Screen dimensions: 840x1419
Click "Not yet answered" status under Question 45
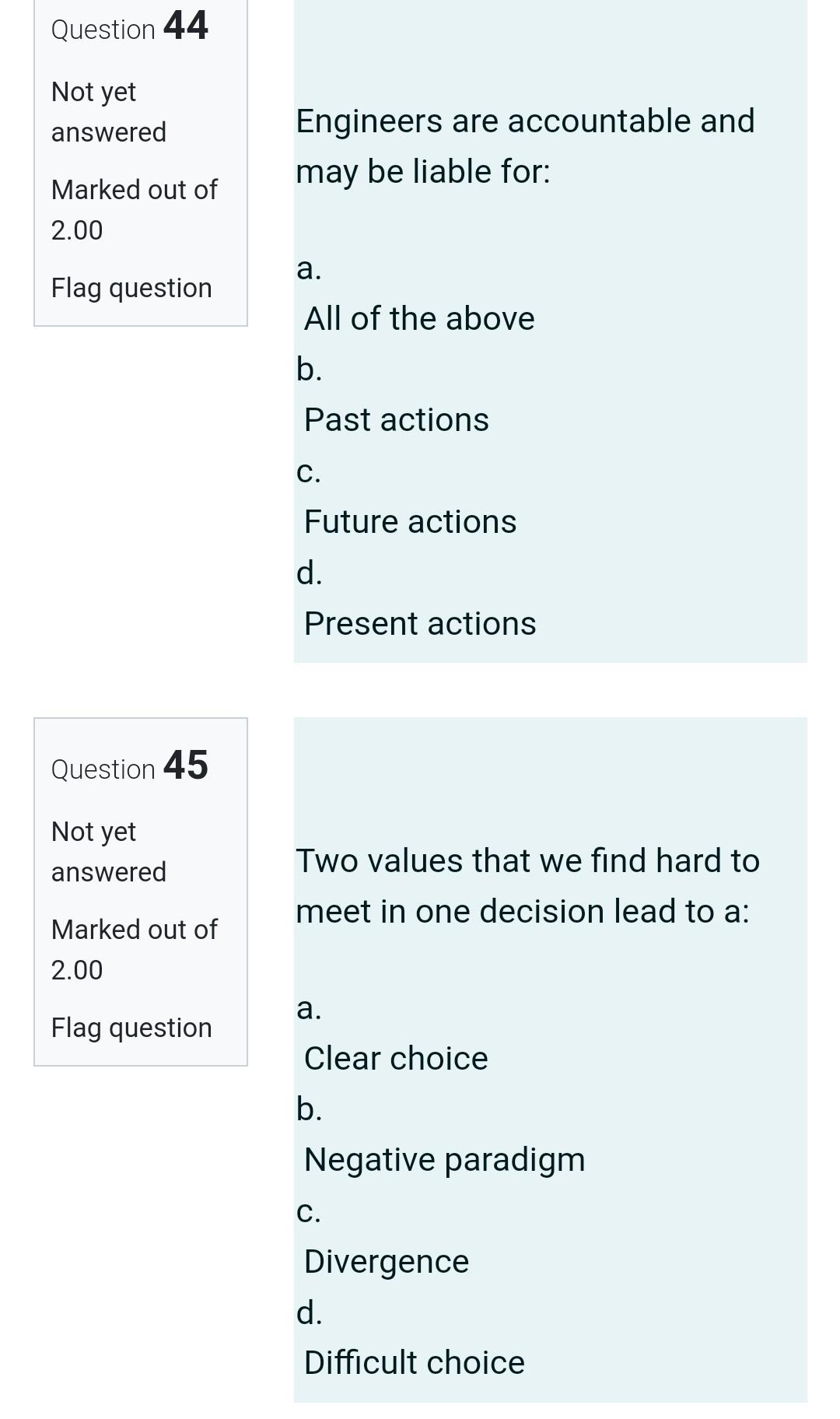click(107, 851)
